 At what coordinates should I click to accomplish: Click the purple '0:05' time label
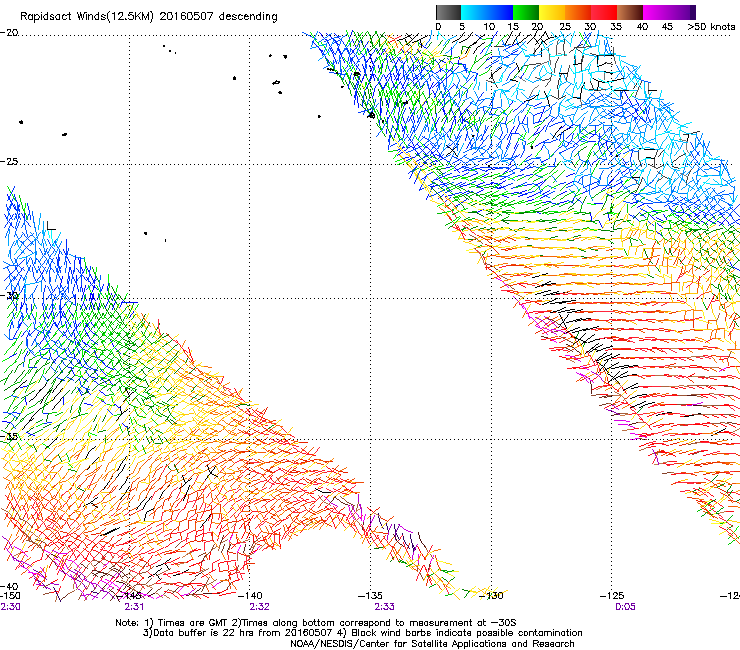625,607
